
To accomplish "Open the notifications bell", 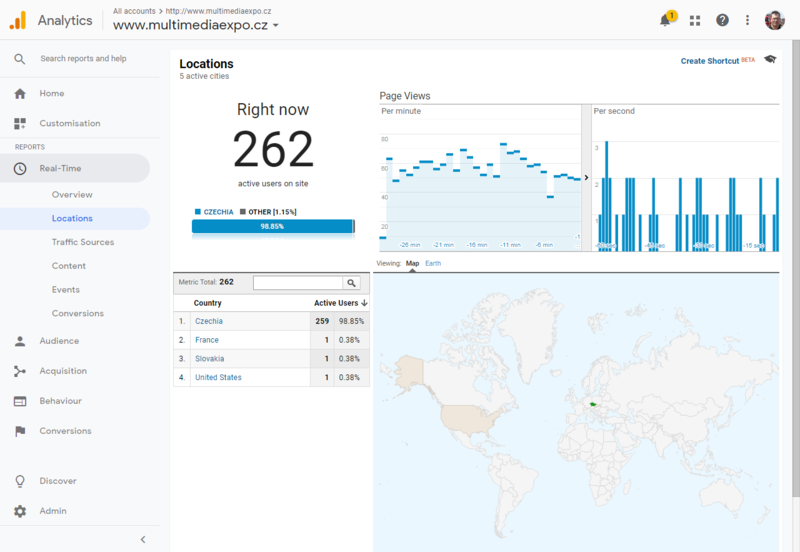I will pyautogui.click(x=665, y=20).
